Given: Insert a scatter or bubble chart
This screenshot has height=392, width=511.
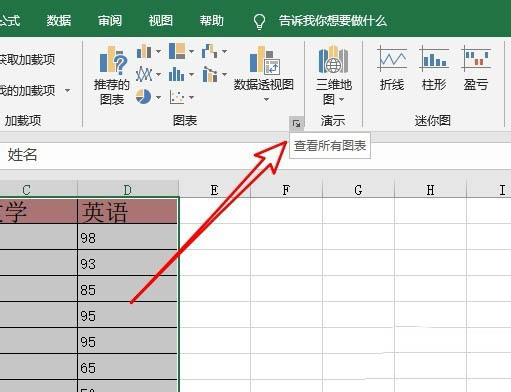Looking at the screenshot, I should 177,97.
